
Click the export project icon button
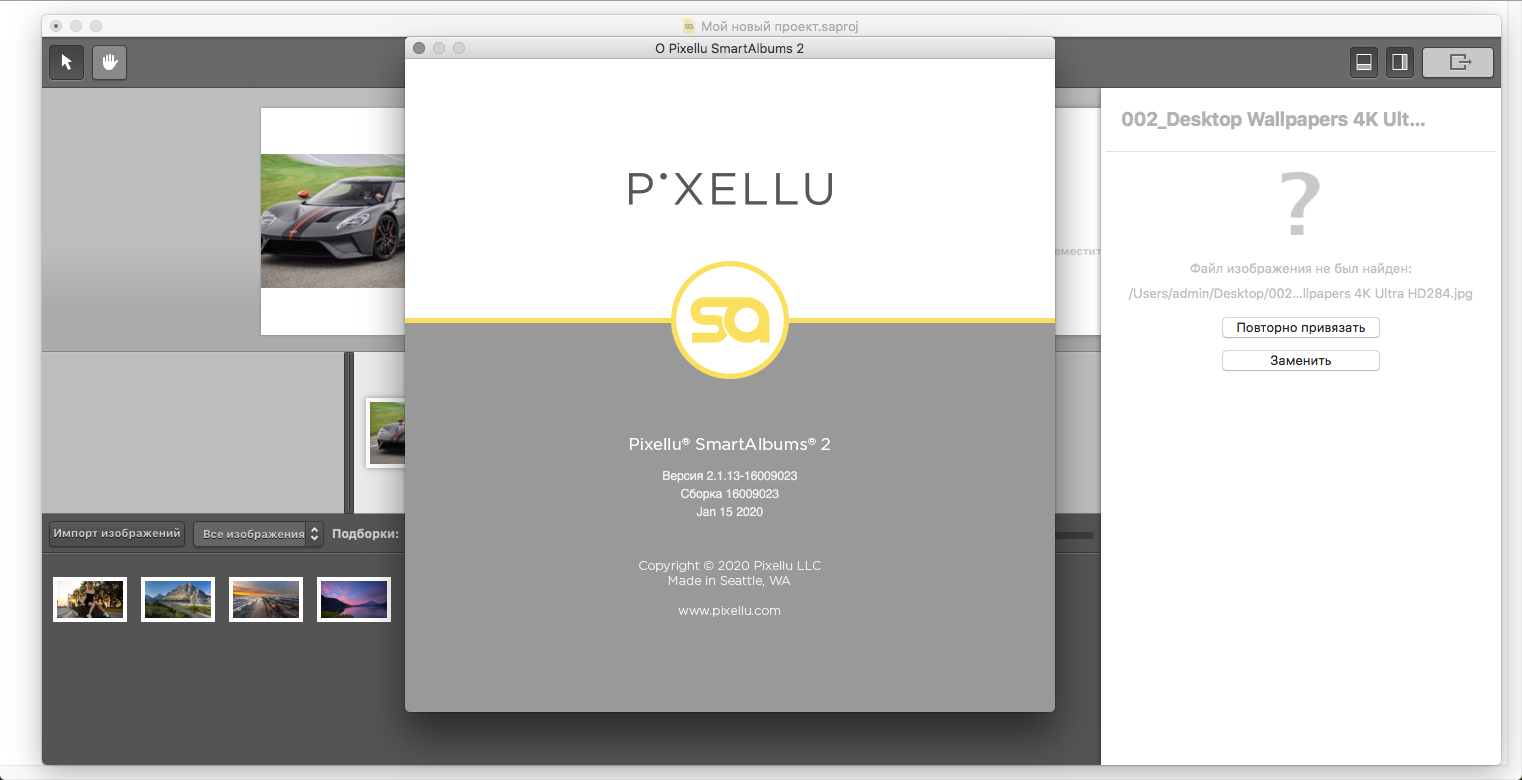(x=1458, y=62)
